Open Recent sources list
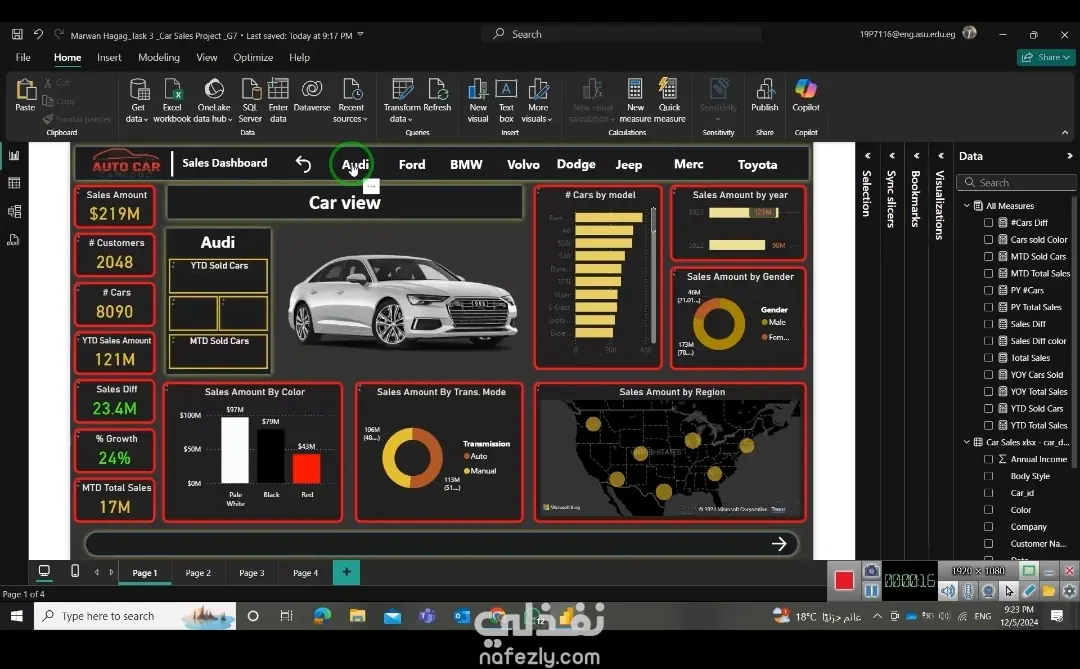This screenshot has width=1080, height=669. (x=351, y=101)
